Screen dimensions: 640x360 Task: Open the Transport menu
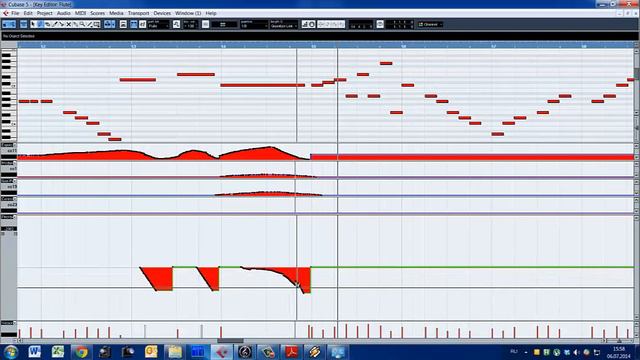click(138, 13)
